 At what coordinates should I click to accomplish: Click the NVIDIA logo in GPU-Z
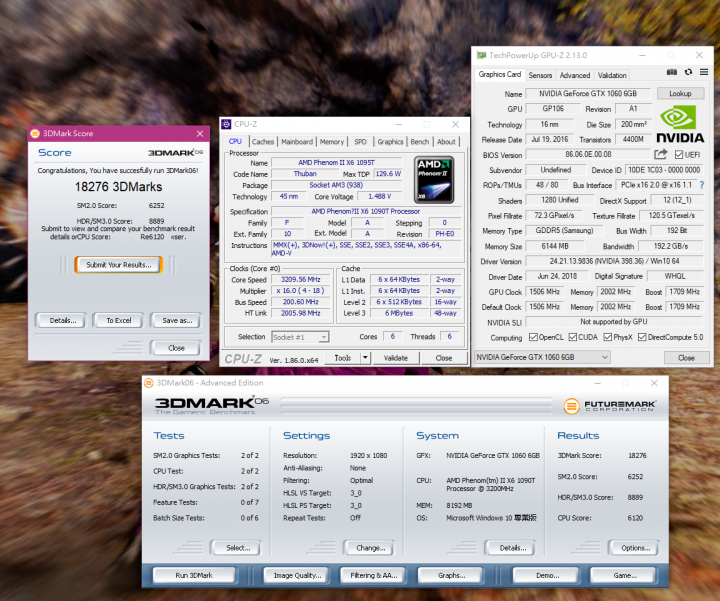coord(680,124)
